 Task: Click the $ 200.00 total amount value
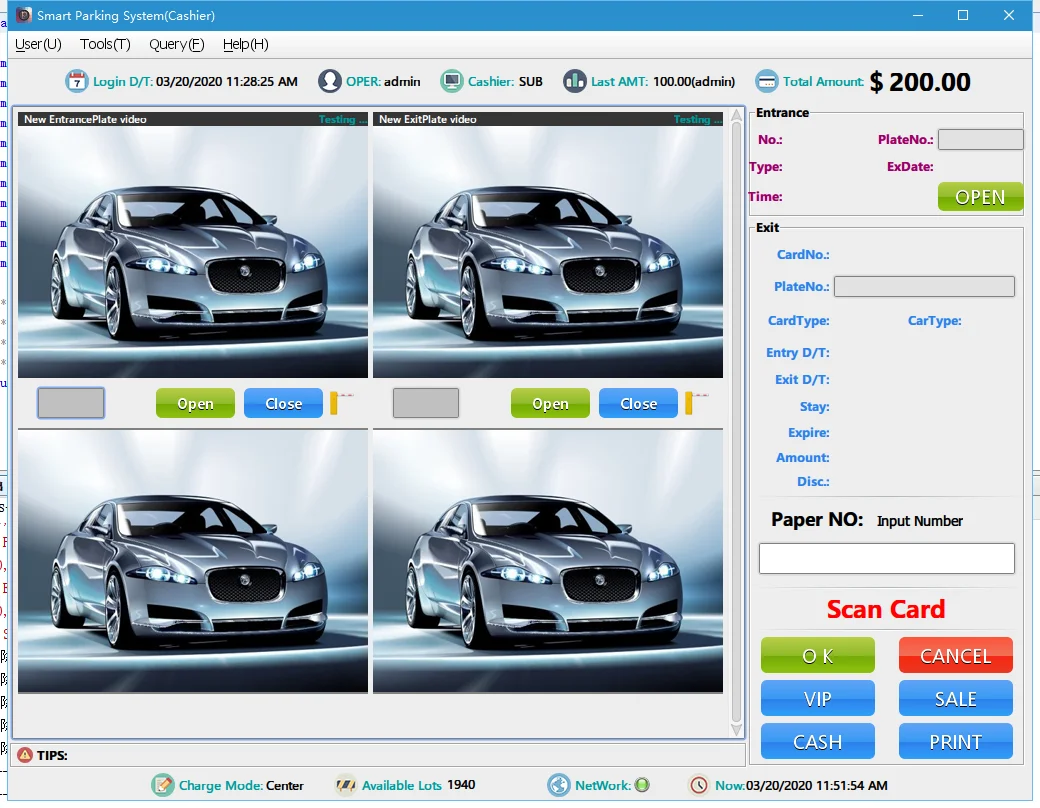[920, 82]
